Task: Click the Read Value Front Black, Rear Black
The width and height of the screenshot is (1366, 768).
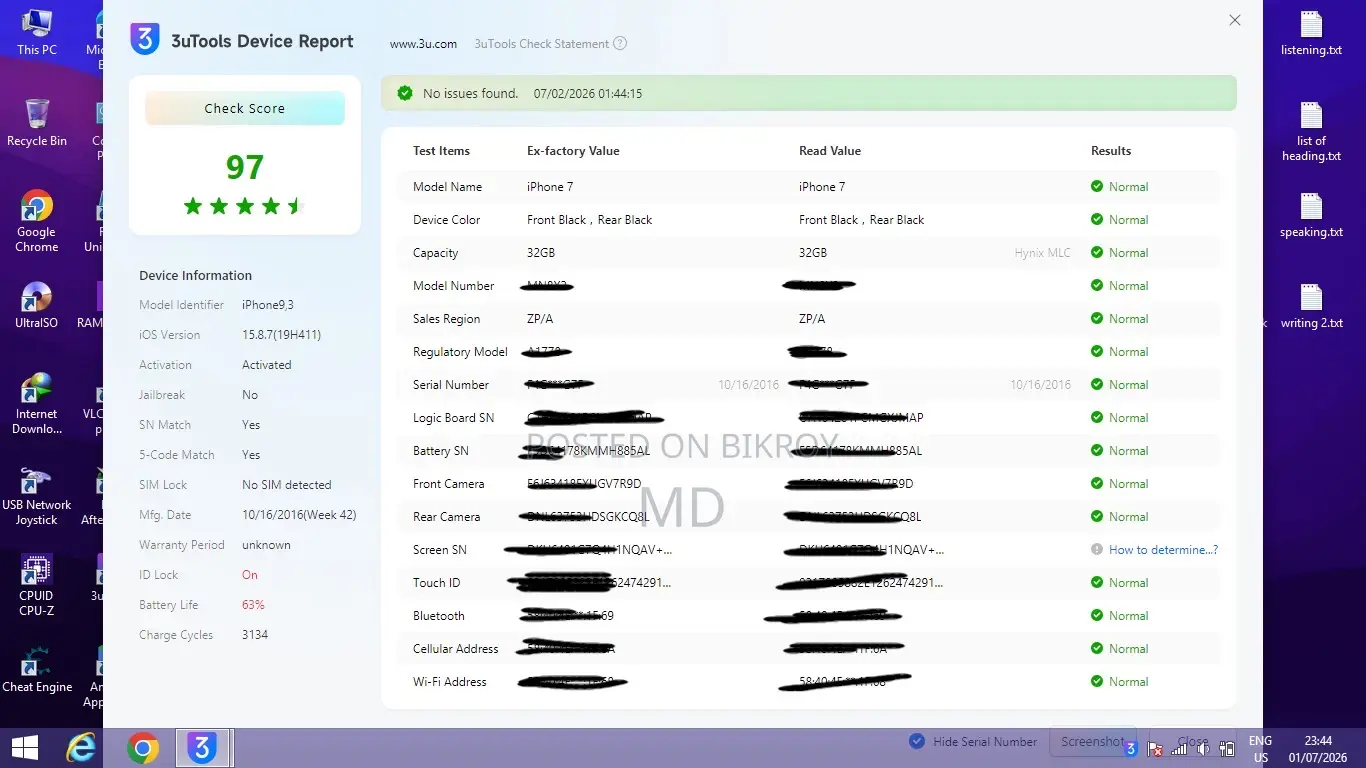Action: pos(862,220)
